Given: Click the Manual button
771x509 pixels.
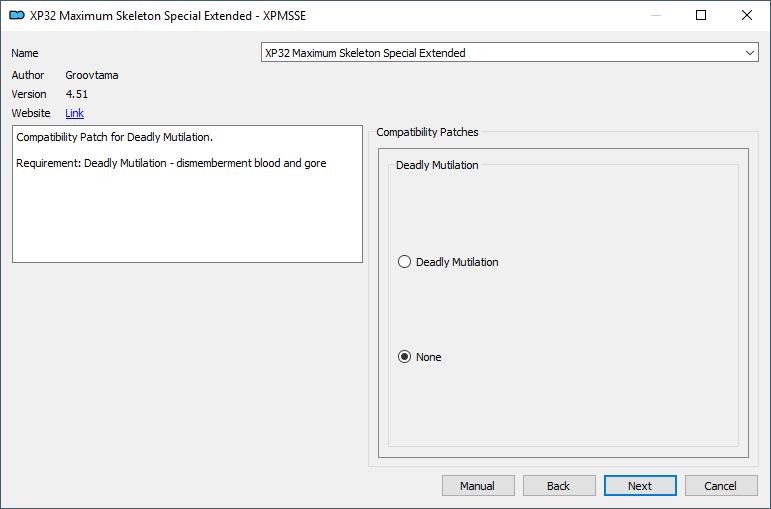Looking at the screenshot, I should click(x=478, y=486).
